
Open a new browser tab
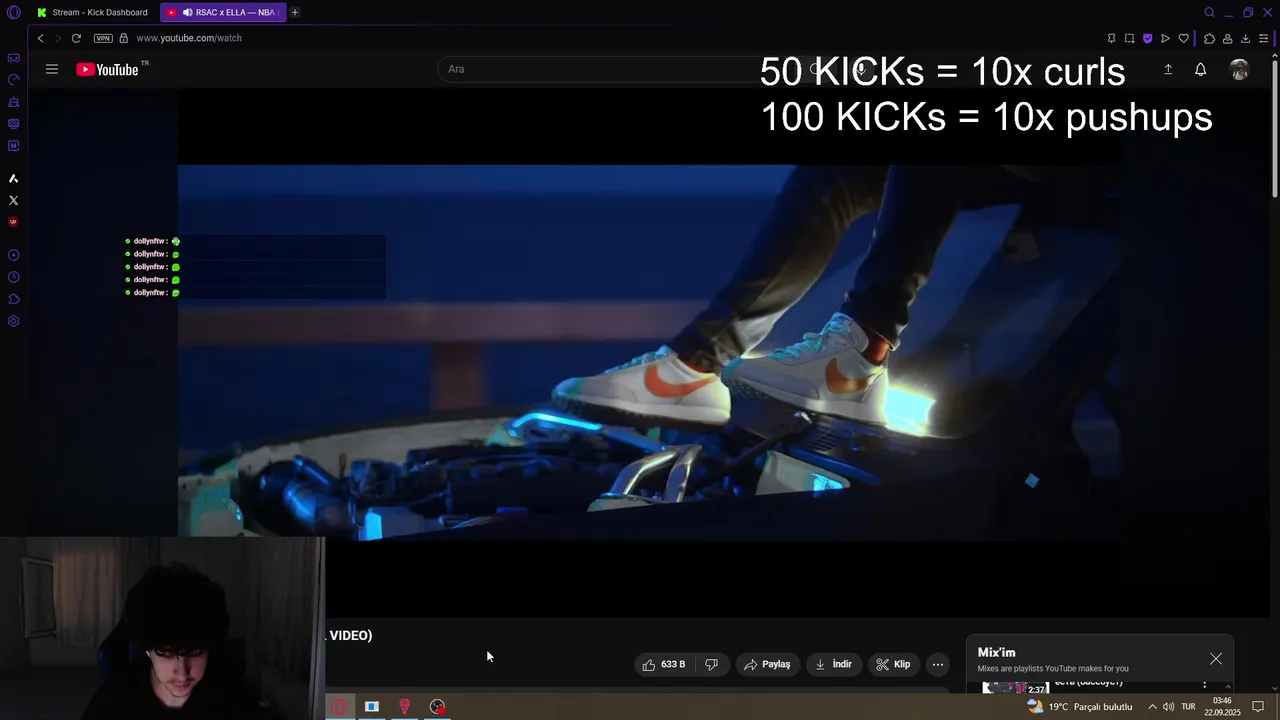[295, 12]
